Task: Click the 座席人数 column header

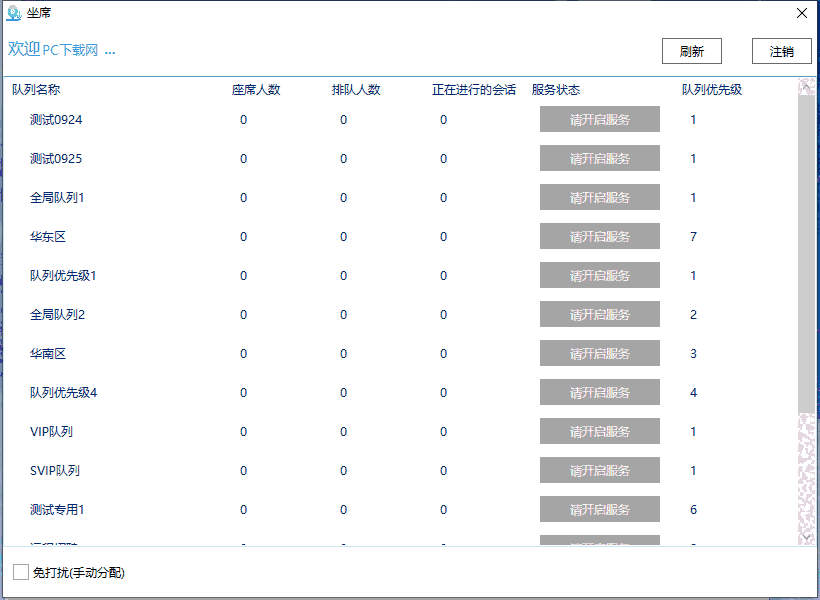Action: pyautogui.click(x=256, y=89)
